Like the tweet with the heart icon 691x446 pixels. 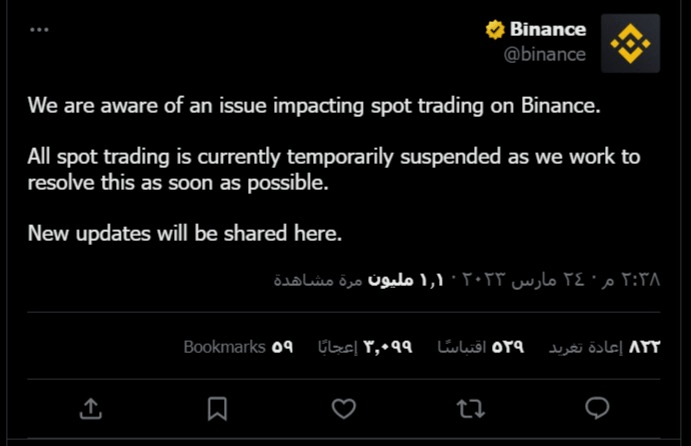(344, 409)
